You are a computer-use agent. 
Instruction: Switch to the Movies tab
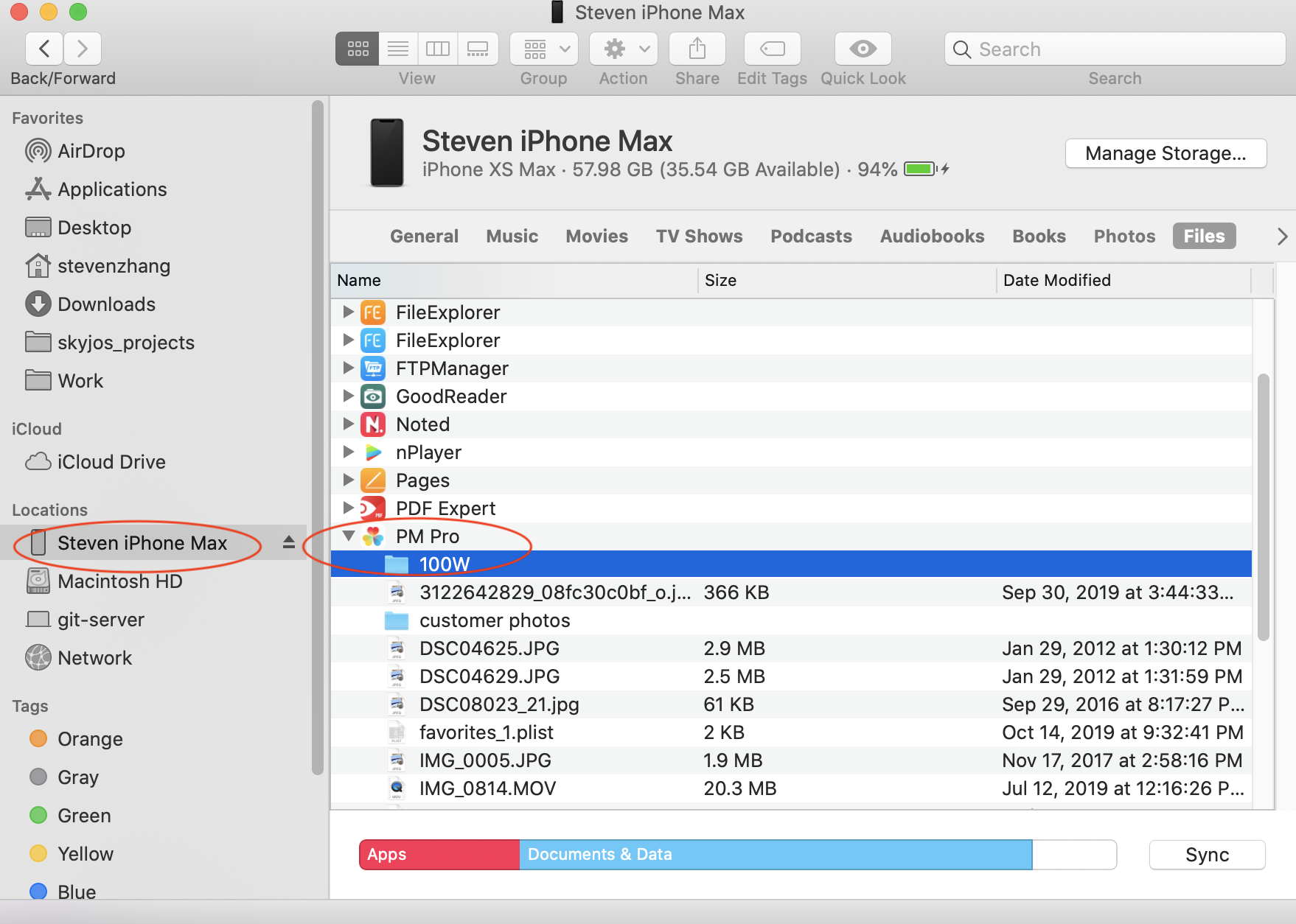point(596,236)
